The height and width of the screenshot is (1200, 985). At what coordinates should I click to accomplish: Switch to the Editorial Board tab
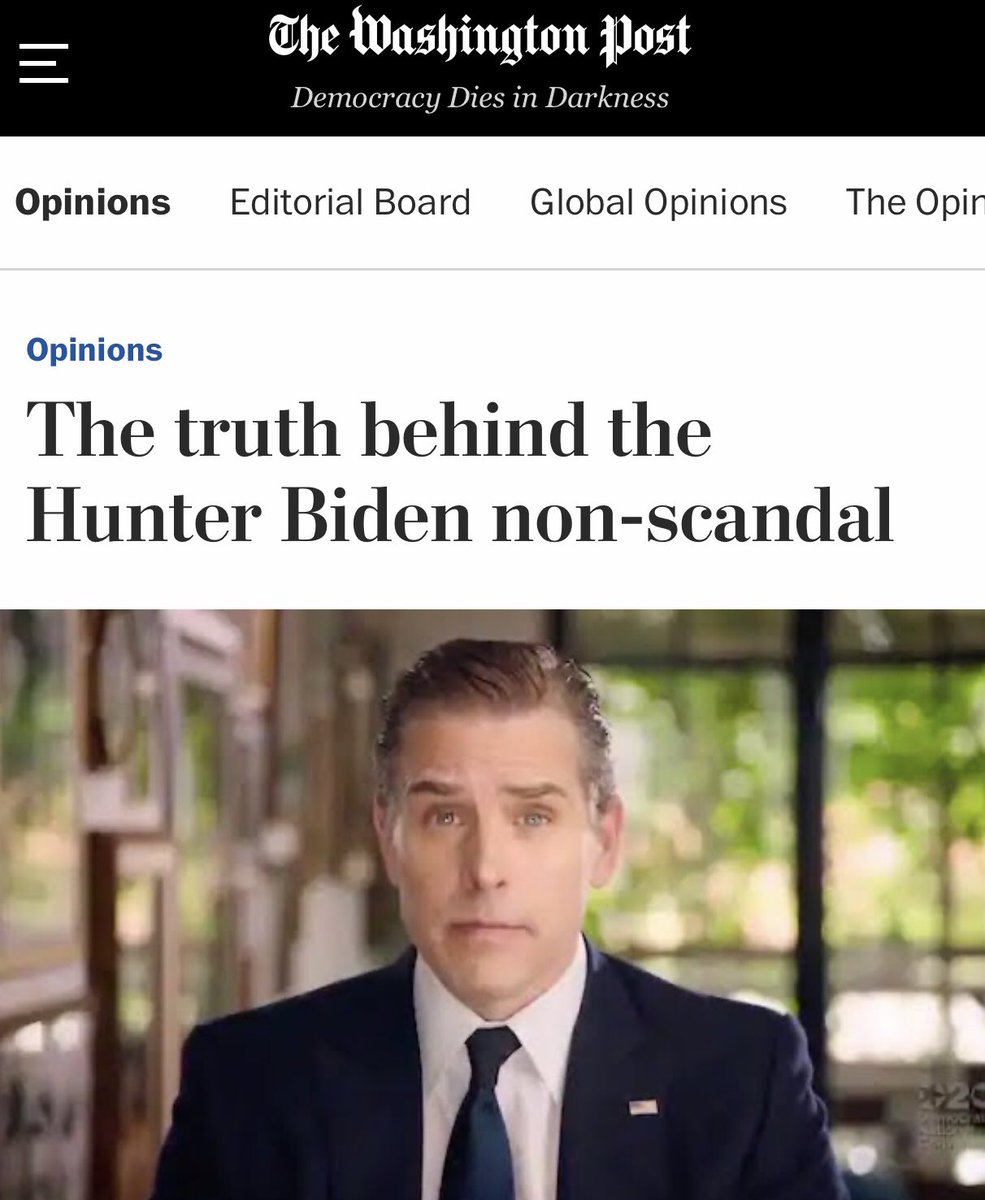350,202
